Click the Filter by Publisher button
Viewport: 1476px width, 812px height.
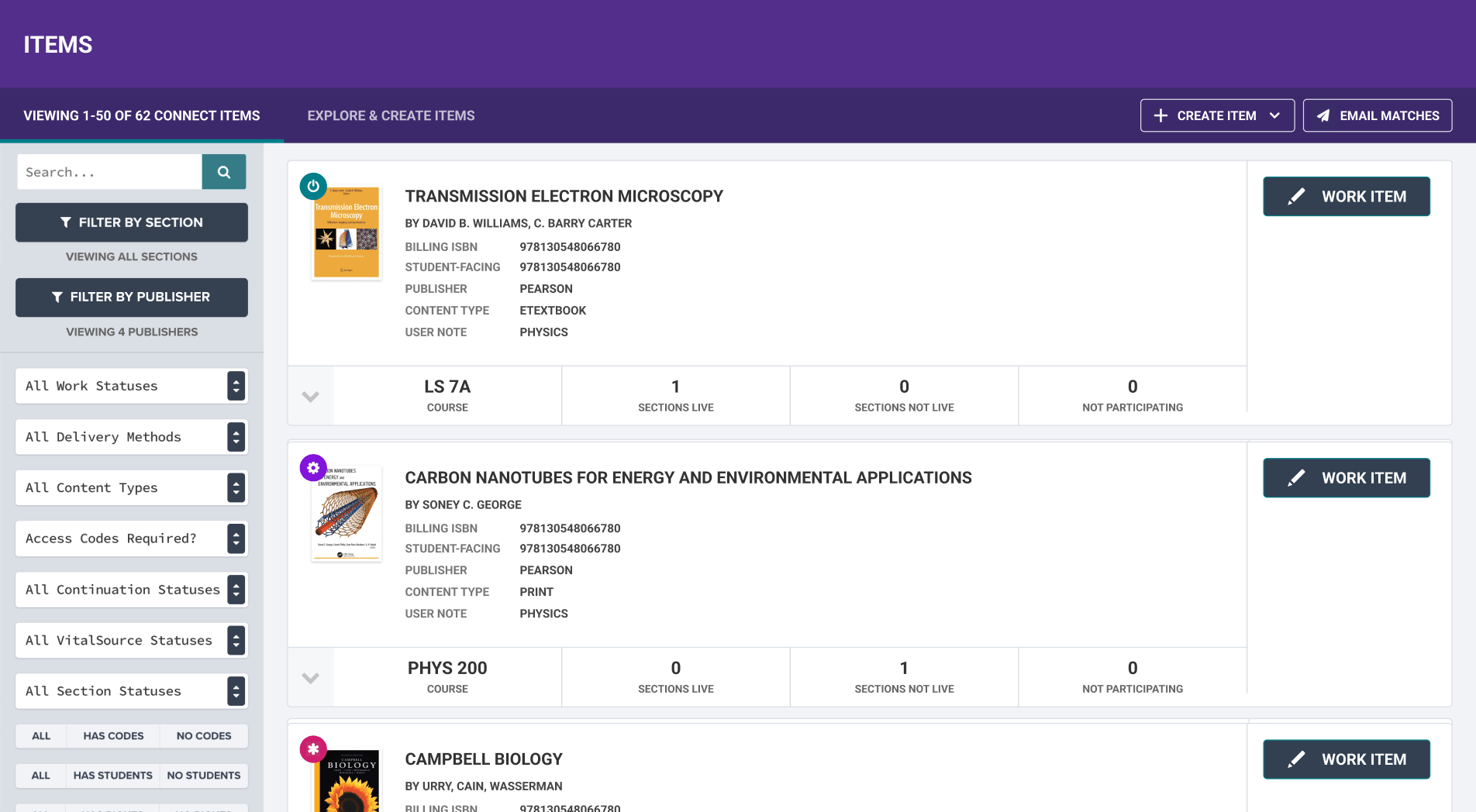coord(132,298)
